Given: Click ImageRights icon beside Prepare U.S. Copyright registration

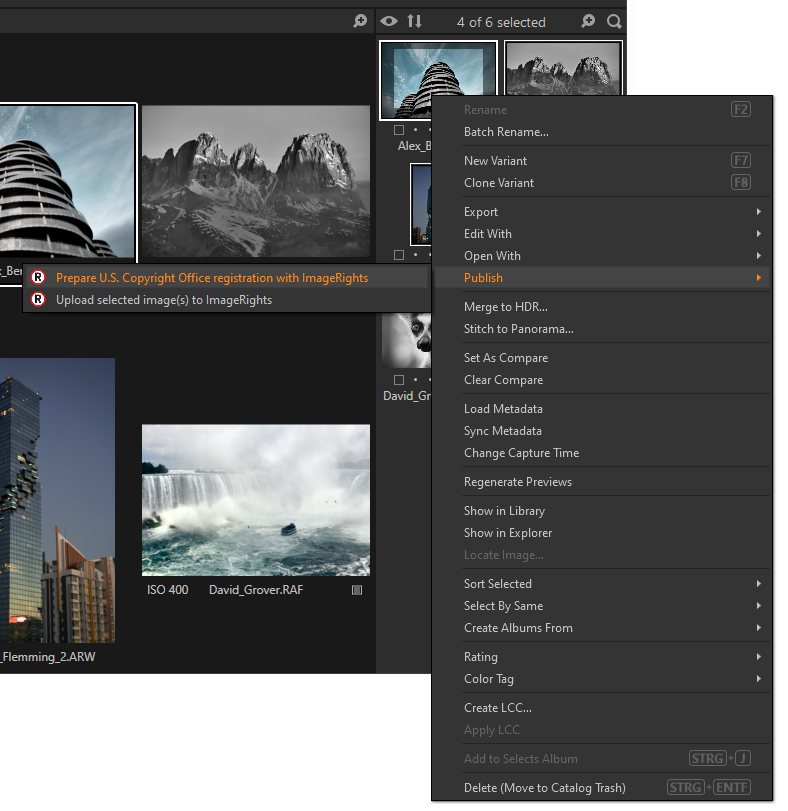Looking at the screenshot, I should click(x=38, y=278).
